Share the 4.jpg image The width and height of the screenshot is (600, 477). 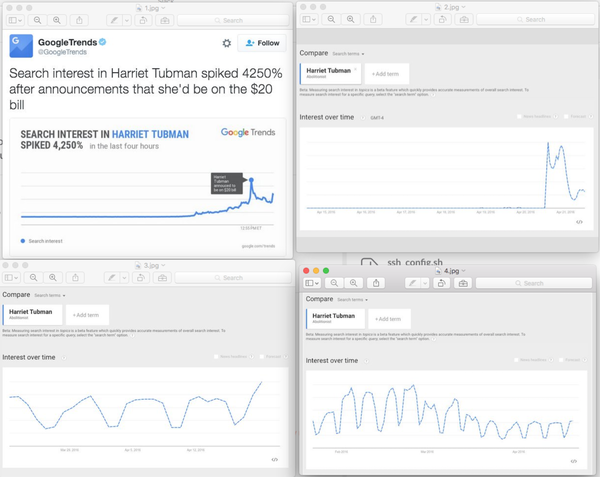(x=376, y=283)
